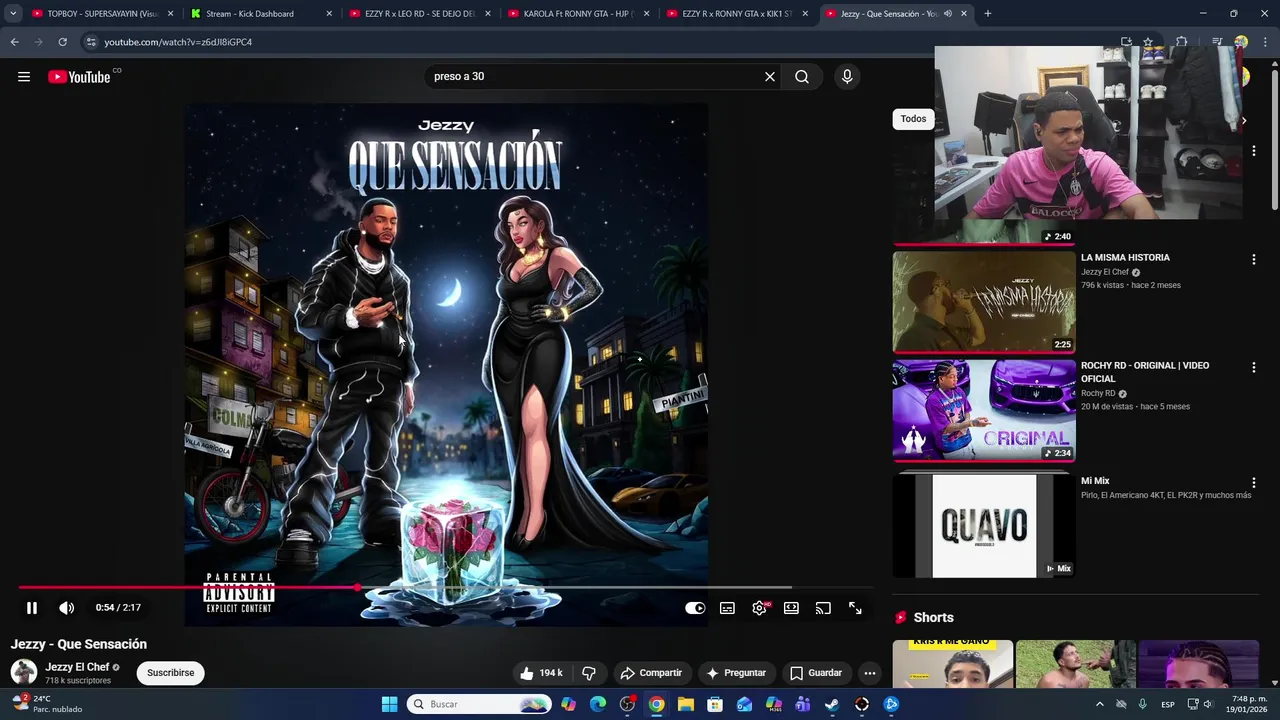Close the Kick Dashboard tab
Viewport: 1280px width, 720px height.
pyautogui.click(x=329, y=14)
